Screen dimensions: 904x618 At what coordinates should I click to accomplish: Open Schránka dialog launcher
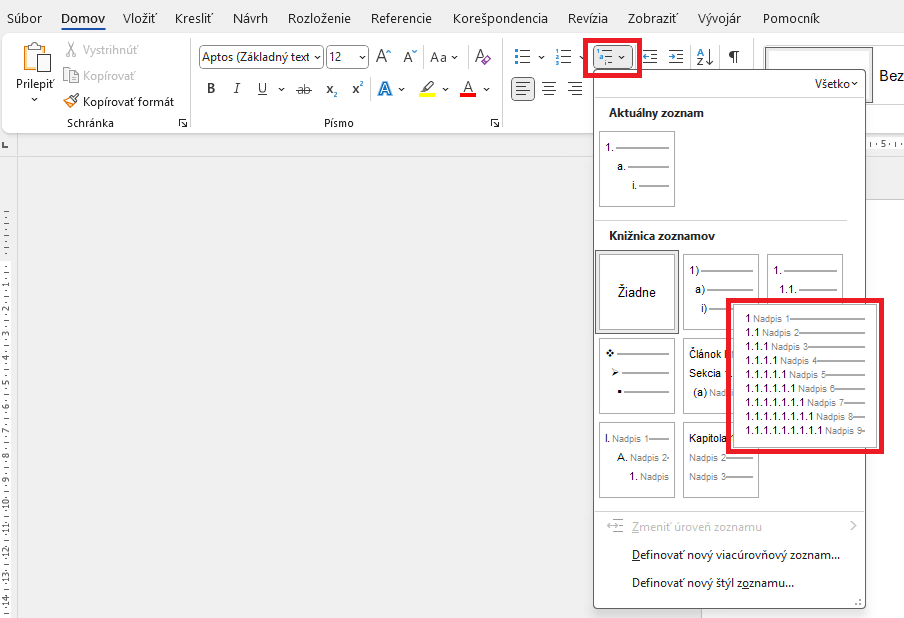pos(183,123)
